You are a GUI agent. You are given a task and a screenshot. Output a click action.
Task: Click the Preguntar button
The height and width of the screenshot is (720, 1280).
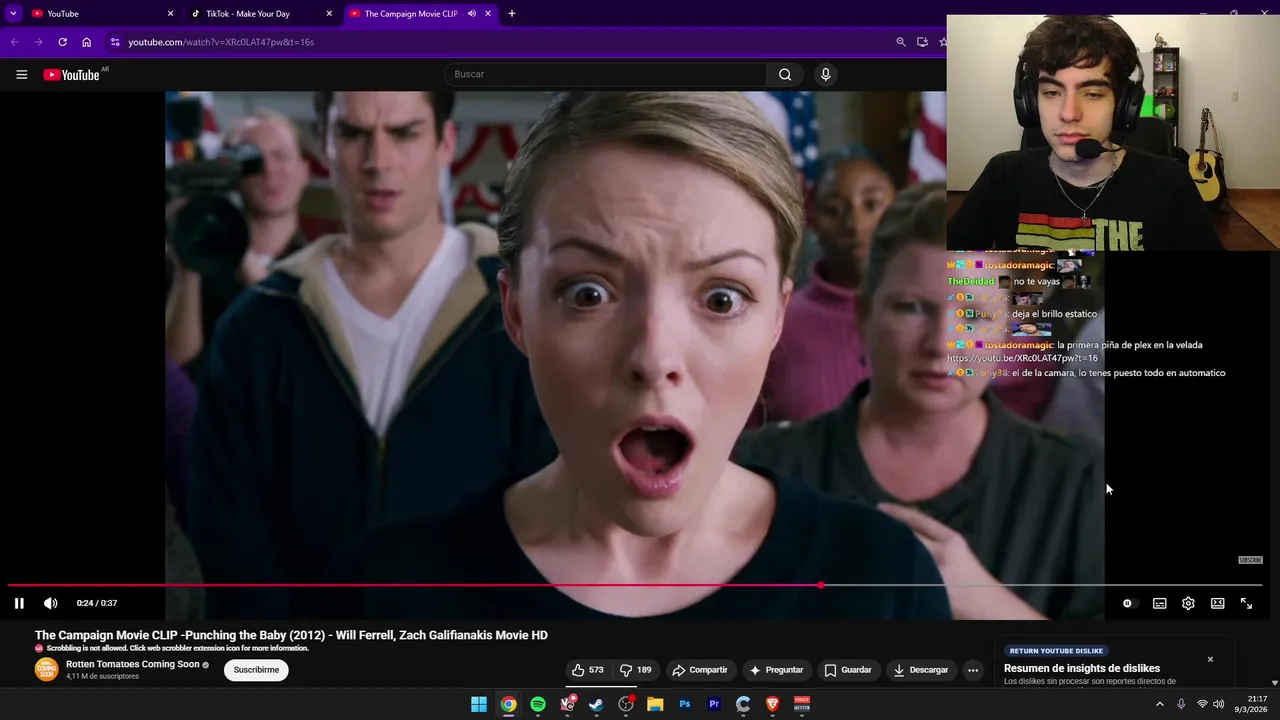click(777, 670)
